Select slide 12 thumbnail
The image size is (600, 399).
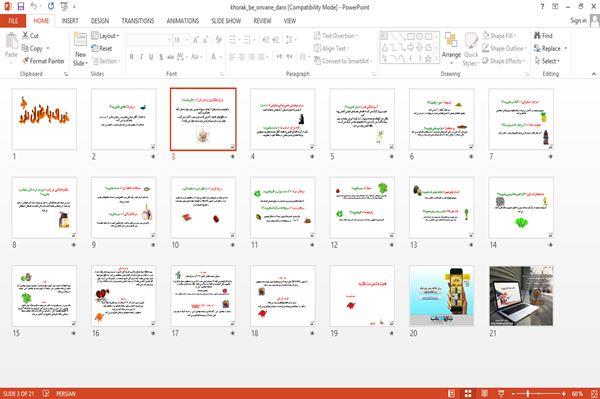pyautogui.click(x=362, y=207)
